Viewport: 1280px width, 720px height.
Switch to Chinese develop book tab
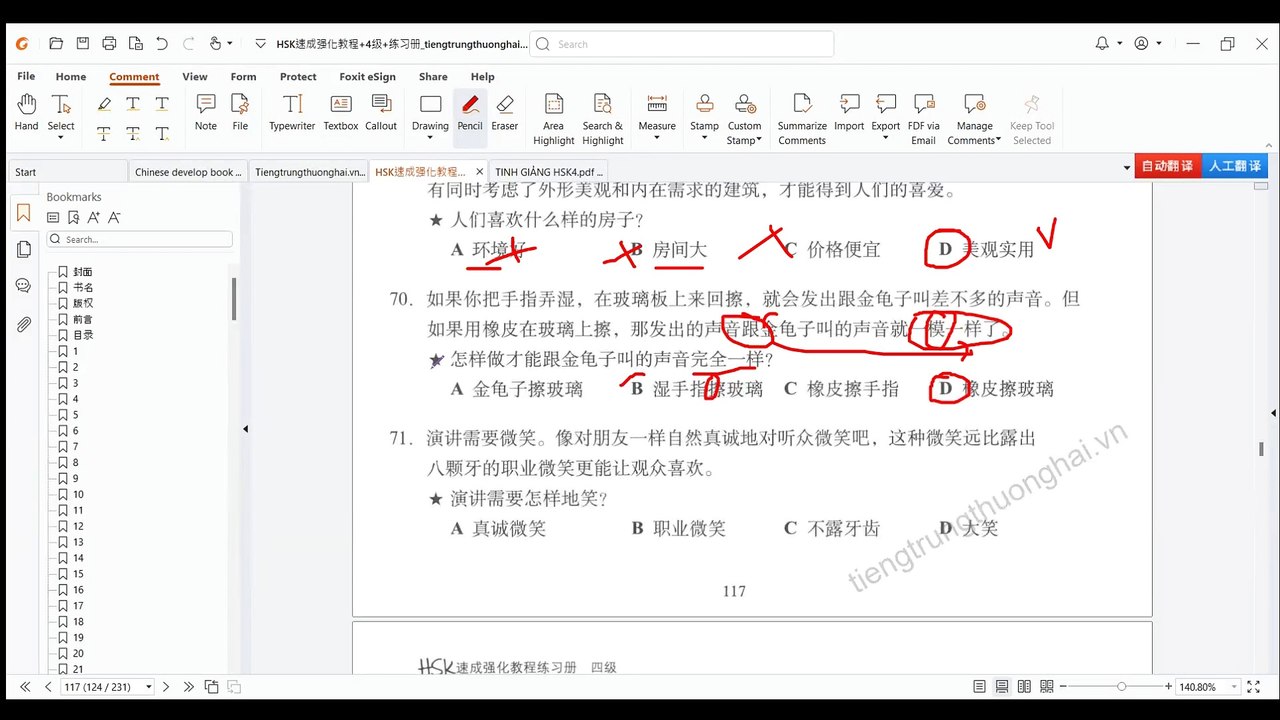188,172
